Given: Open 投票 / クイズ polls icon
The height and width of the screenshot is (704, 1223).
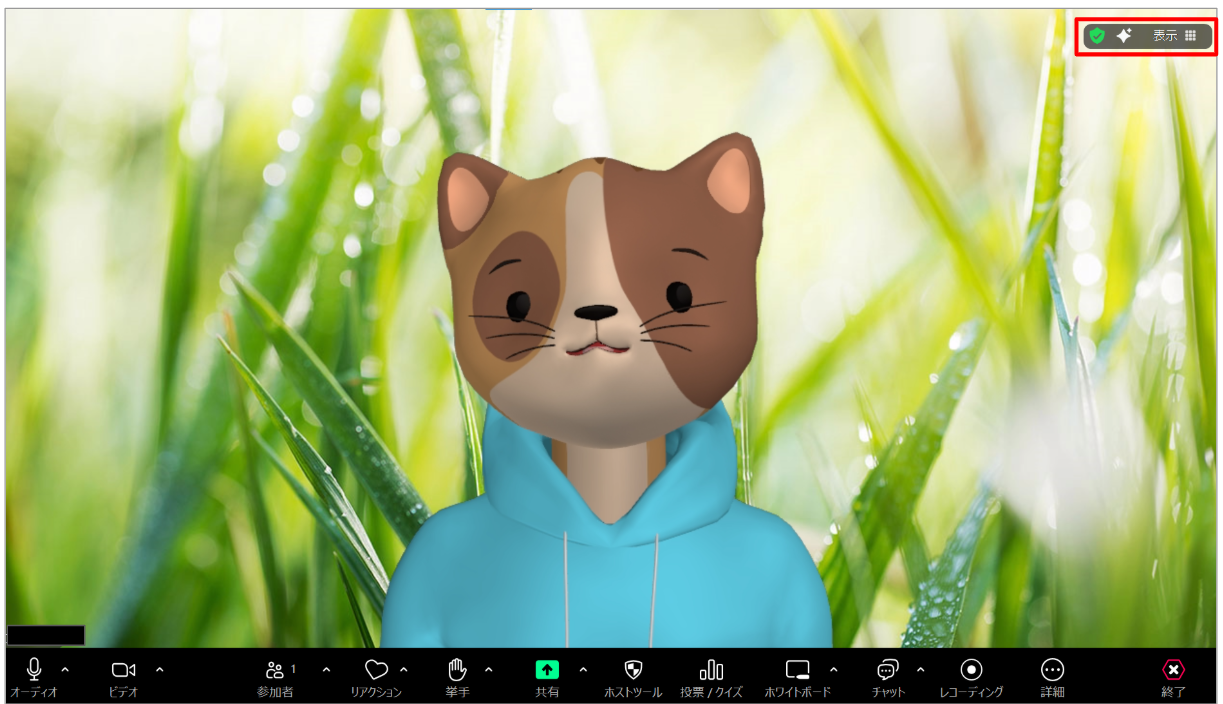Looking at the screenshot, I should (x=711, y=670).
